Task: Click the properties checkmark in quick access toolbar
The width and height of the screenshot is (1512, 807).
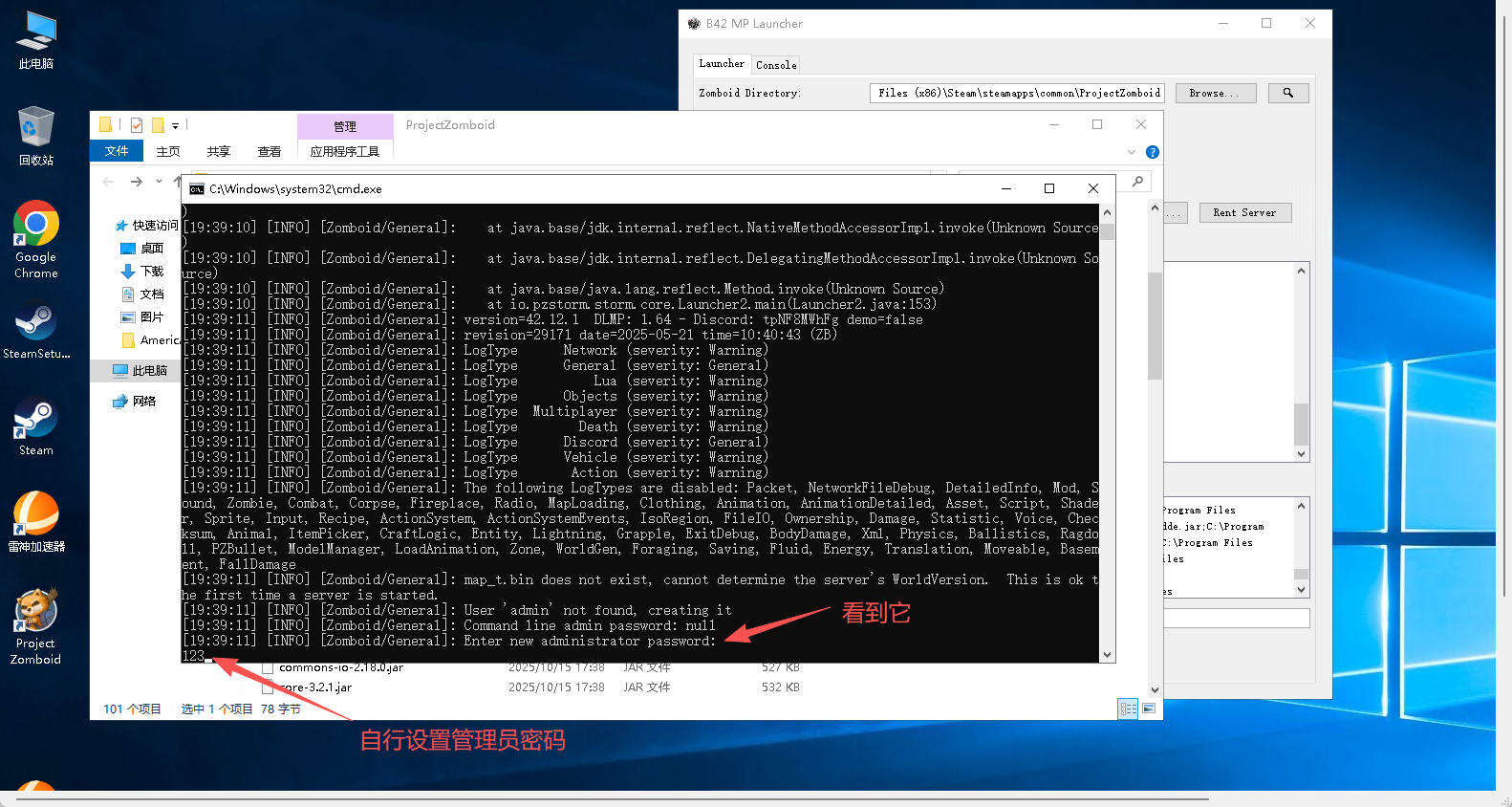Action: click(137, 125)
